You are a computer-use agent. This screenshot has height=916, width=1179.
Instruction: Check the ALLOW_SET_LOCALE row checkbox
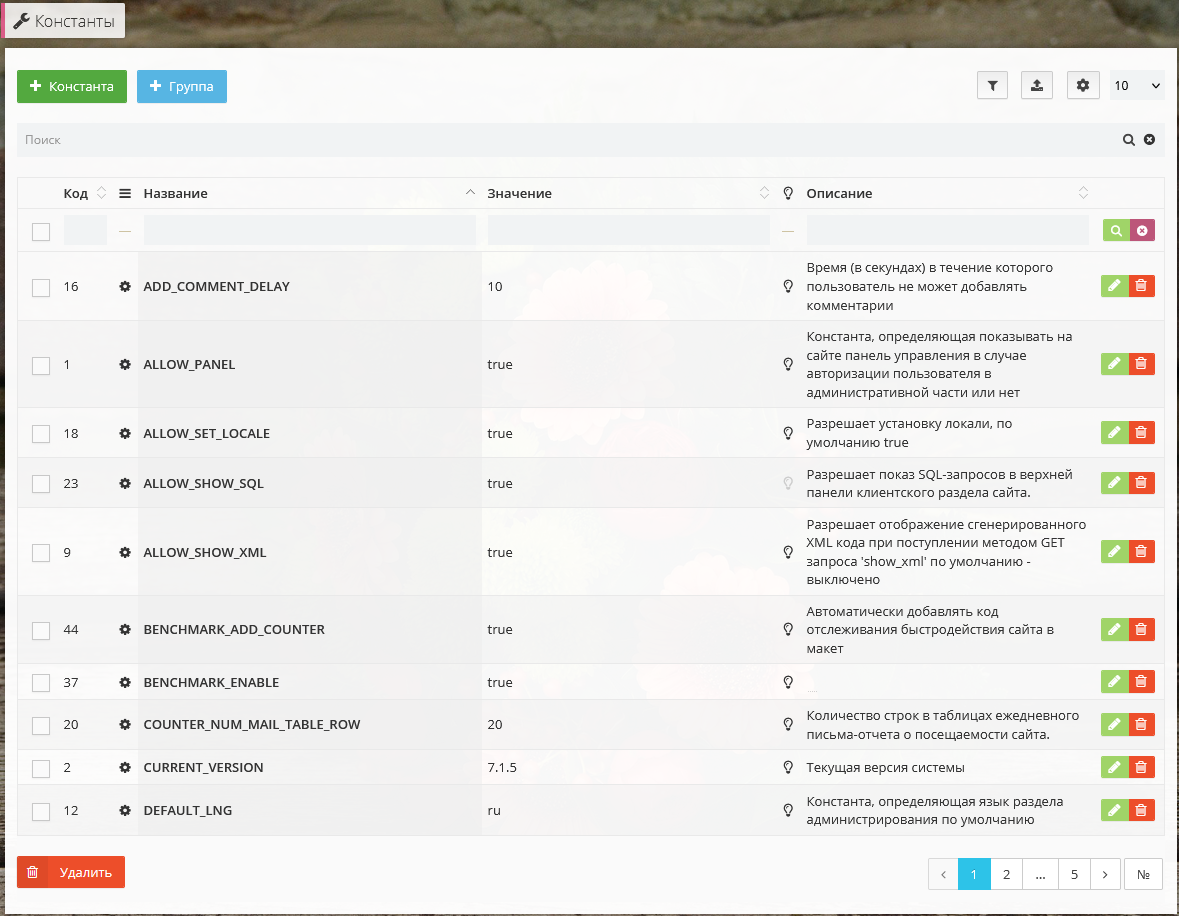click(x=41, y=434)
